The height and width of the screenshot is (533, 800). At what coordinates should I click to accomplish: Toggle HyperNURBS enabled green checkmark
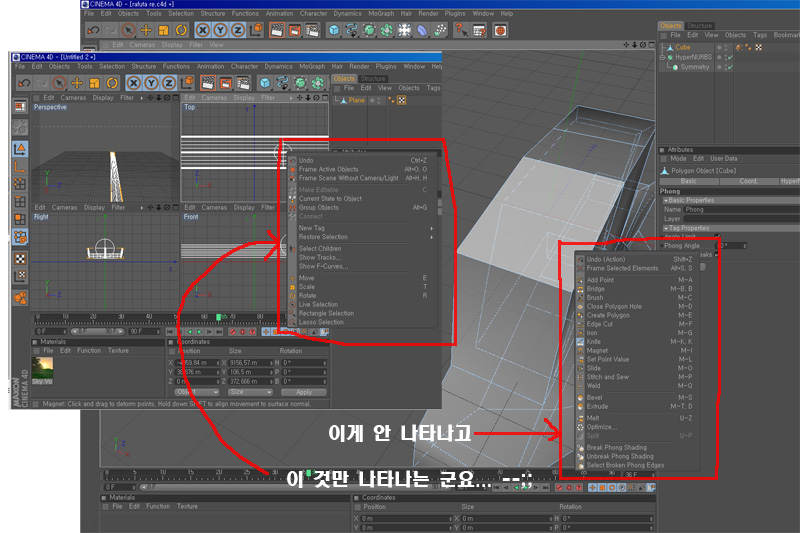tap(730, 57)
